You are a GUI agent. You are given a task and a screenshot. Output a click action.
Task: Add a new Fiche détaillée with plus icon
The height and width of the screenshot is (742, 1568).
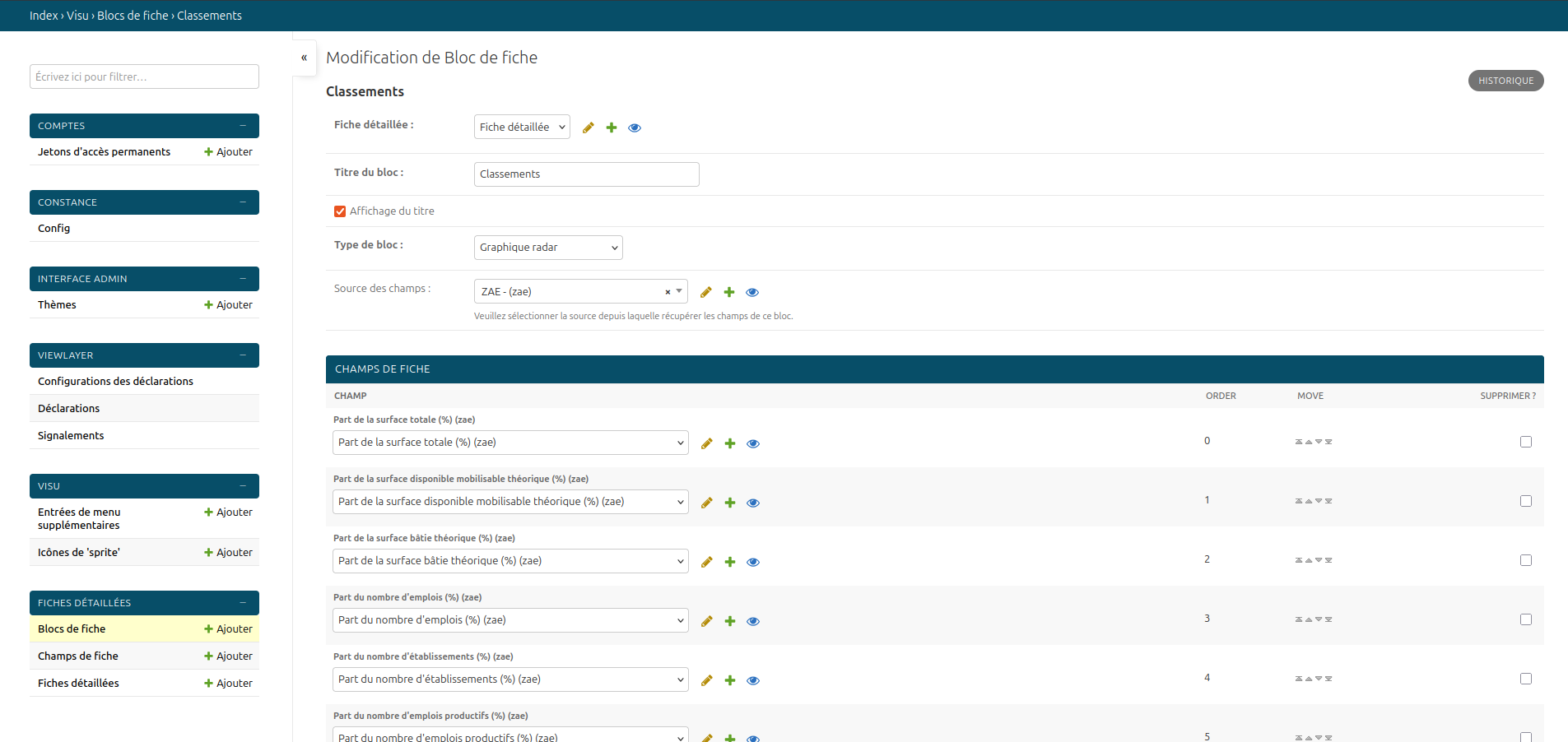click(612, 128)
